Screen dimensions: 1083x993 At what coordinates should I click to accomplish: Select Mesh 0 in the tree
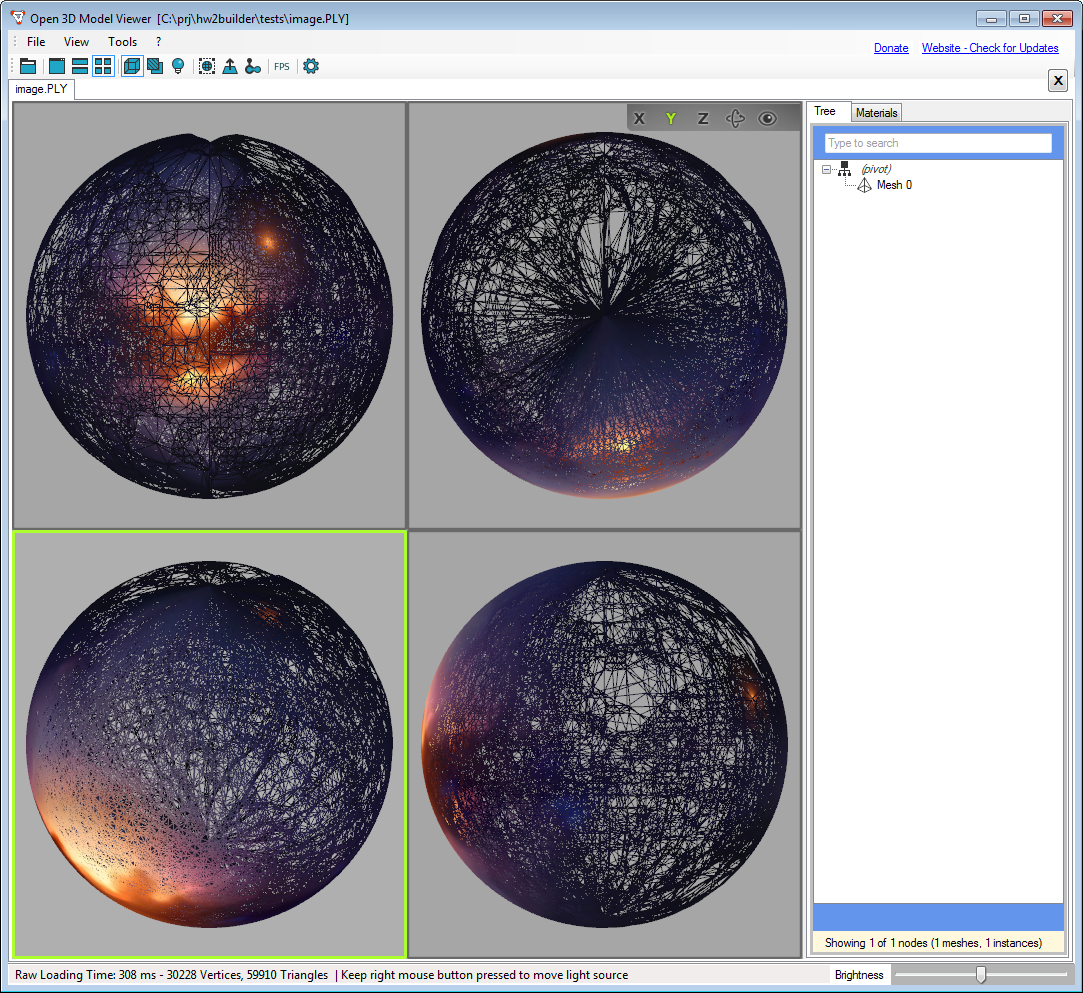pos(894,185)
